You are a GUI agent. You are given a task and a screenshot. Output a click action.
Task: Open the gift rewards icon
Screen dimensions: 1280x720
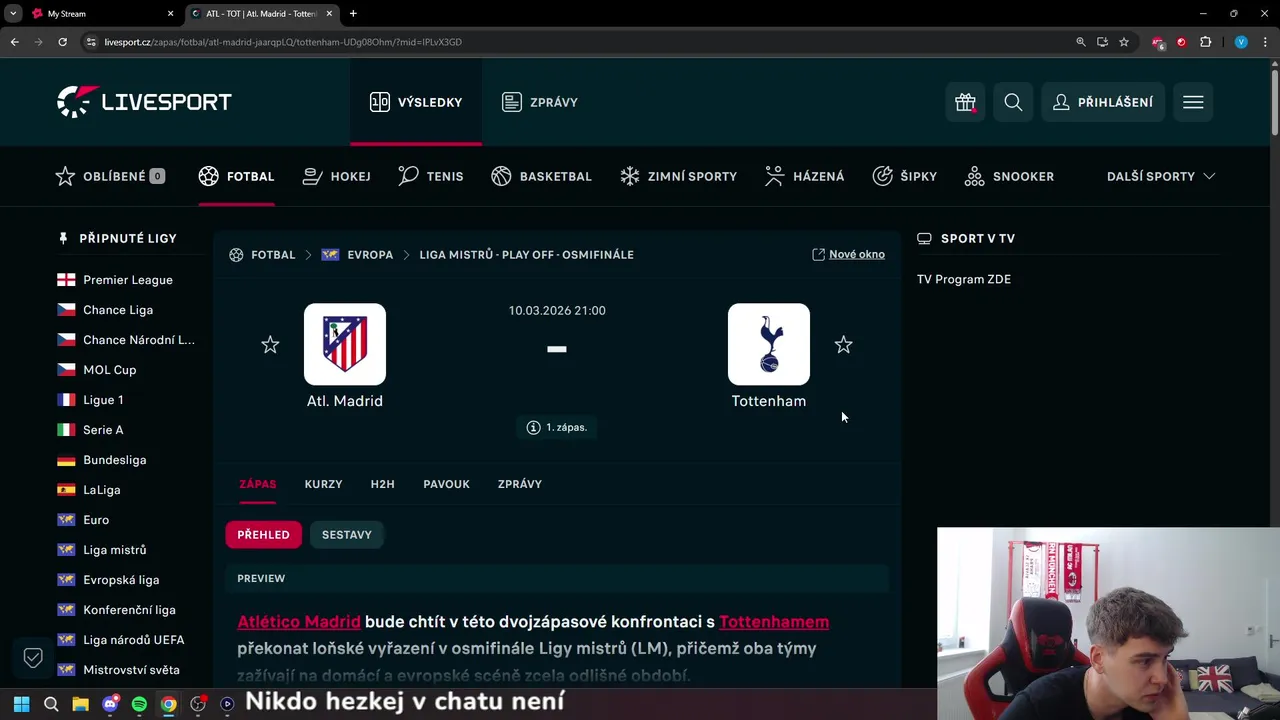965,102
